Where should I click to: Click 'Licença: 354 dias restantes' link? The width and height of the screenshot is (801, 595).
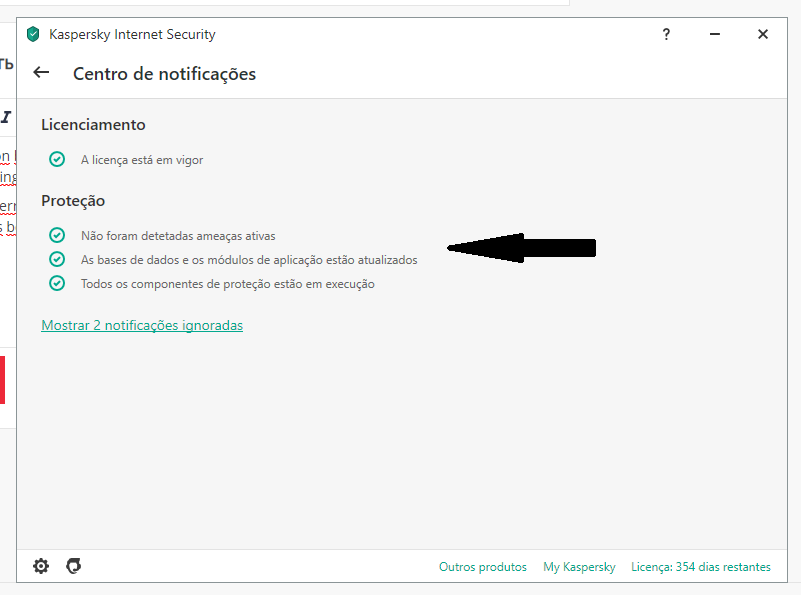pos(701,567)
